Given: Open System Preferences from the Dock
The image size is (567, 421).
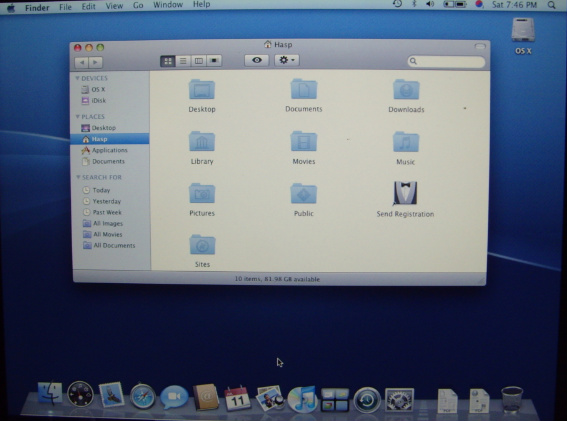Looking at the screenshot, I should click(x=399, y=400).
